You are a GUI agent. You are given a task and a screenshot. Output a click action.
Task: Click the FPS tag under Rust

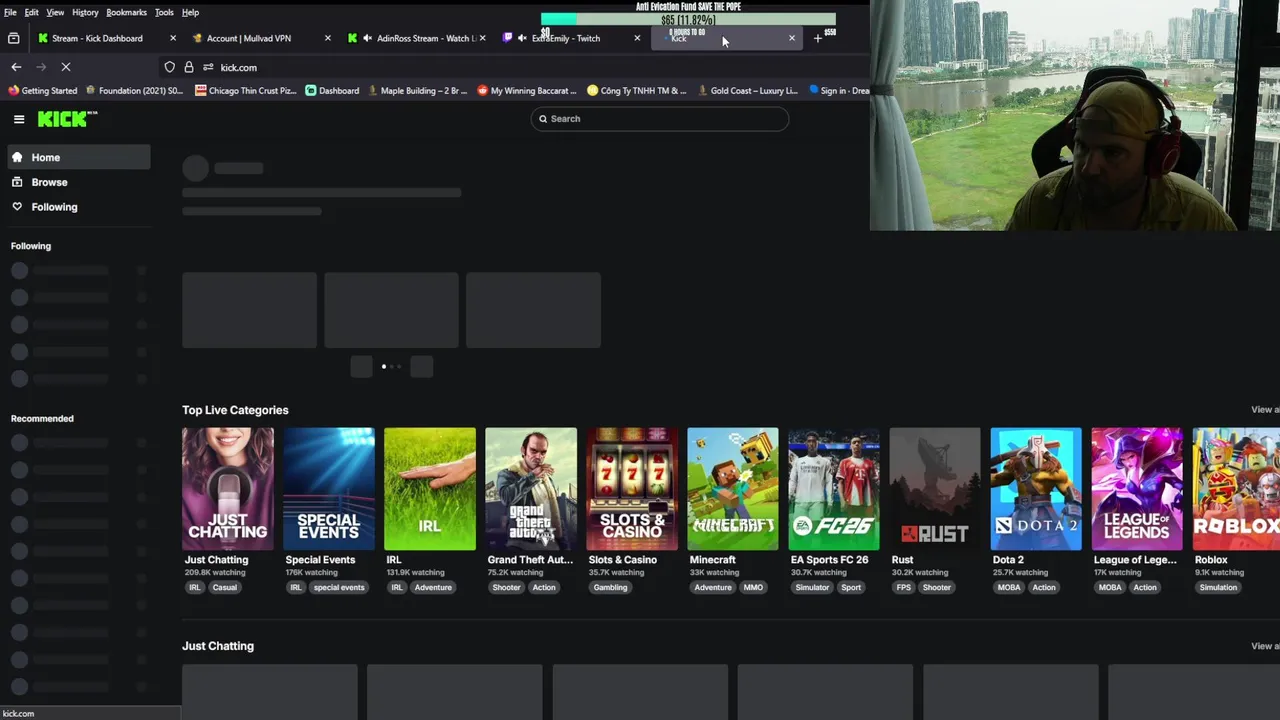[x=904, y=588]
